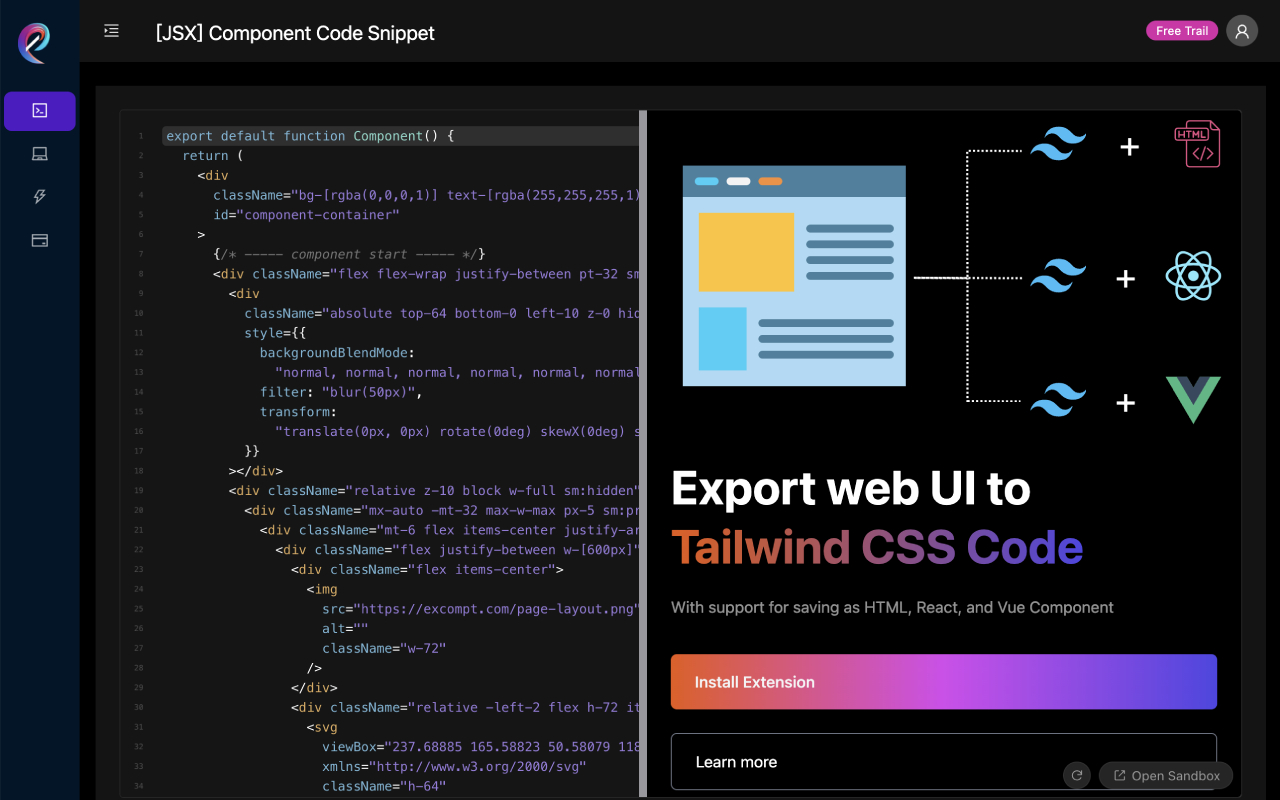Click the React logo in the preview graphic
This screenshot has height=800, width=1280.
(x=1193, y=276)
